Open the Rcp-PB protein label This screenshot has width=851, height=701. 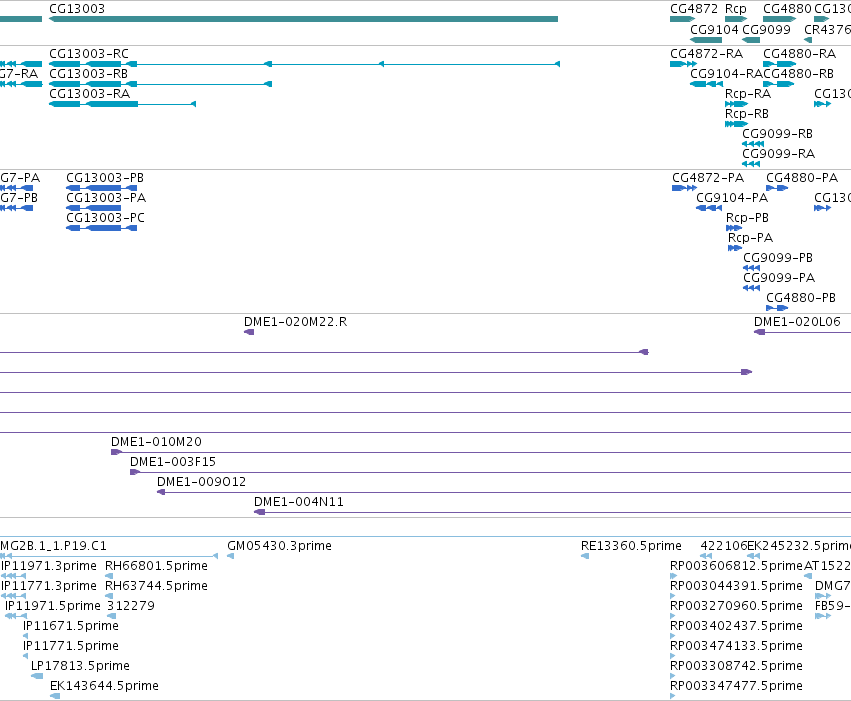(747, 218)
